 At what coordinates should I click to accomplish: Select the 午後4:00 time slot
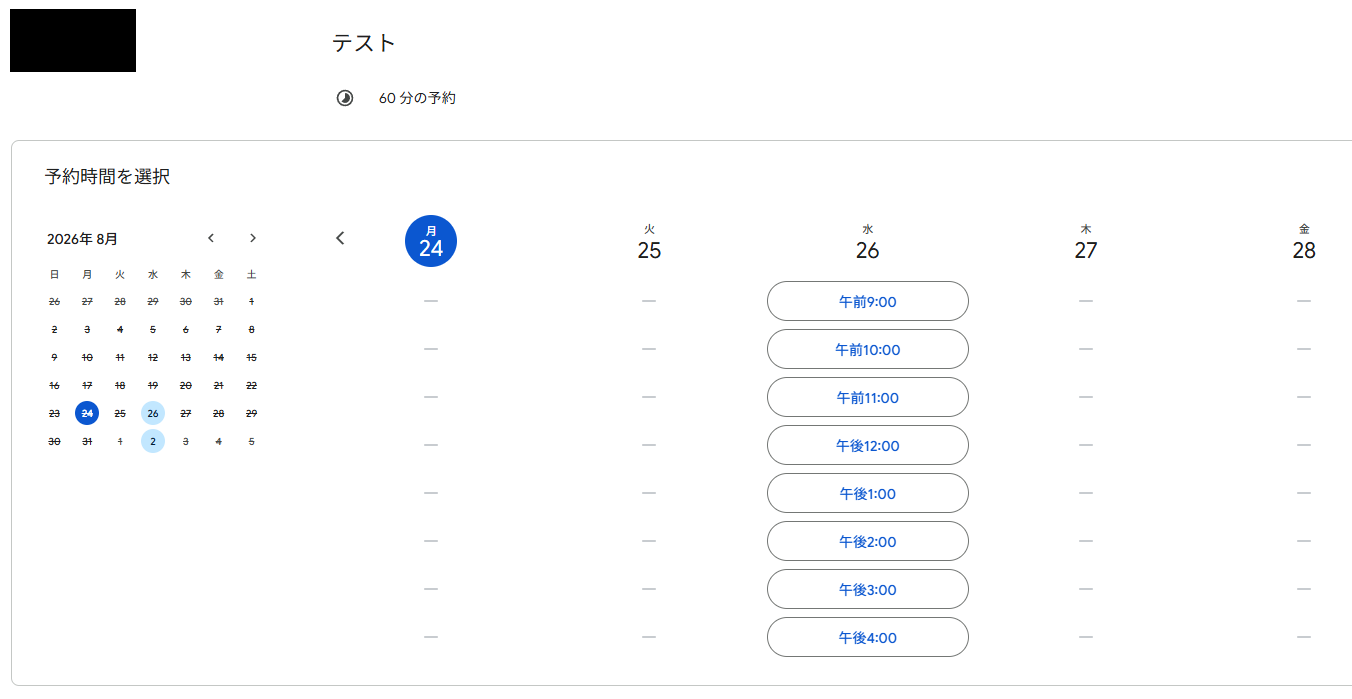pos(868,637)
